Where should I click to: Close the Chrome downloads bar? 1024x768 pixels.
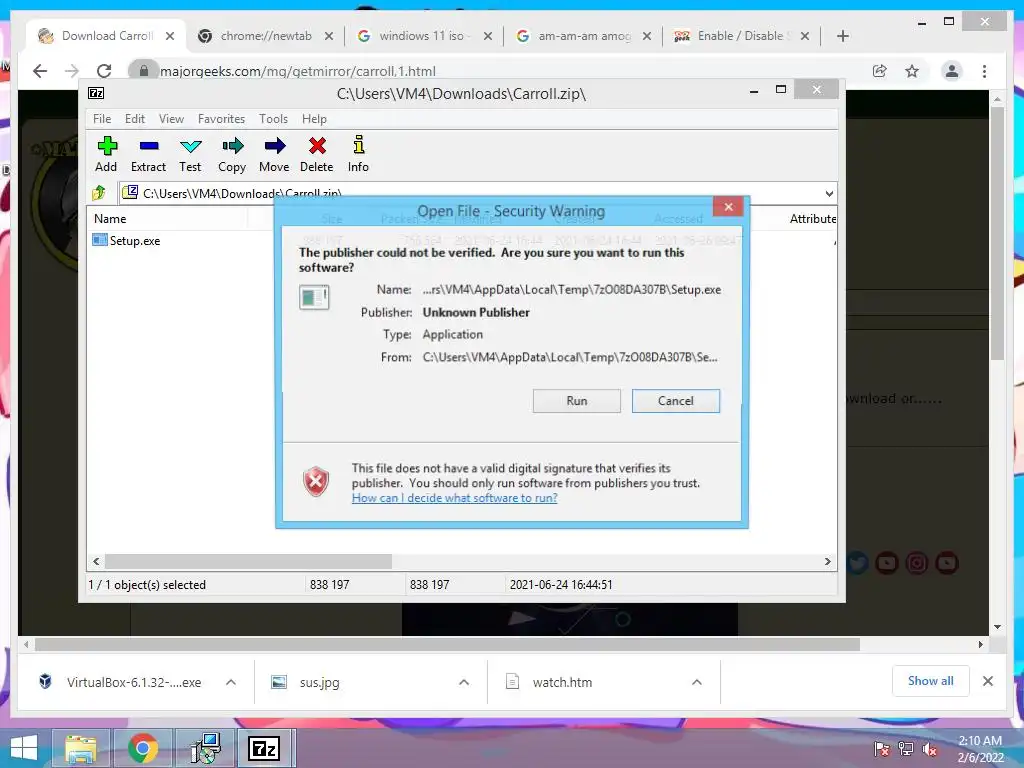(988, 681)
